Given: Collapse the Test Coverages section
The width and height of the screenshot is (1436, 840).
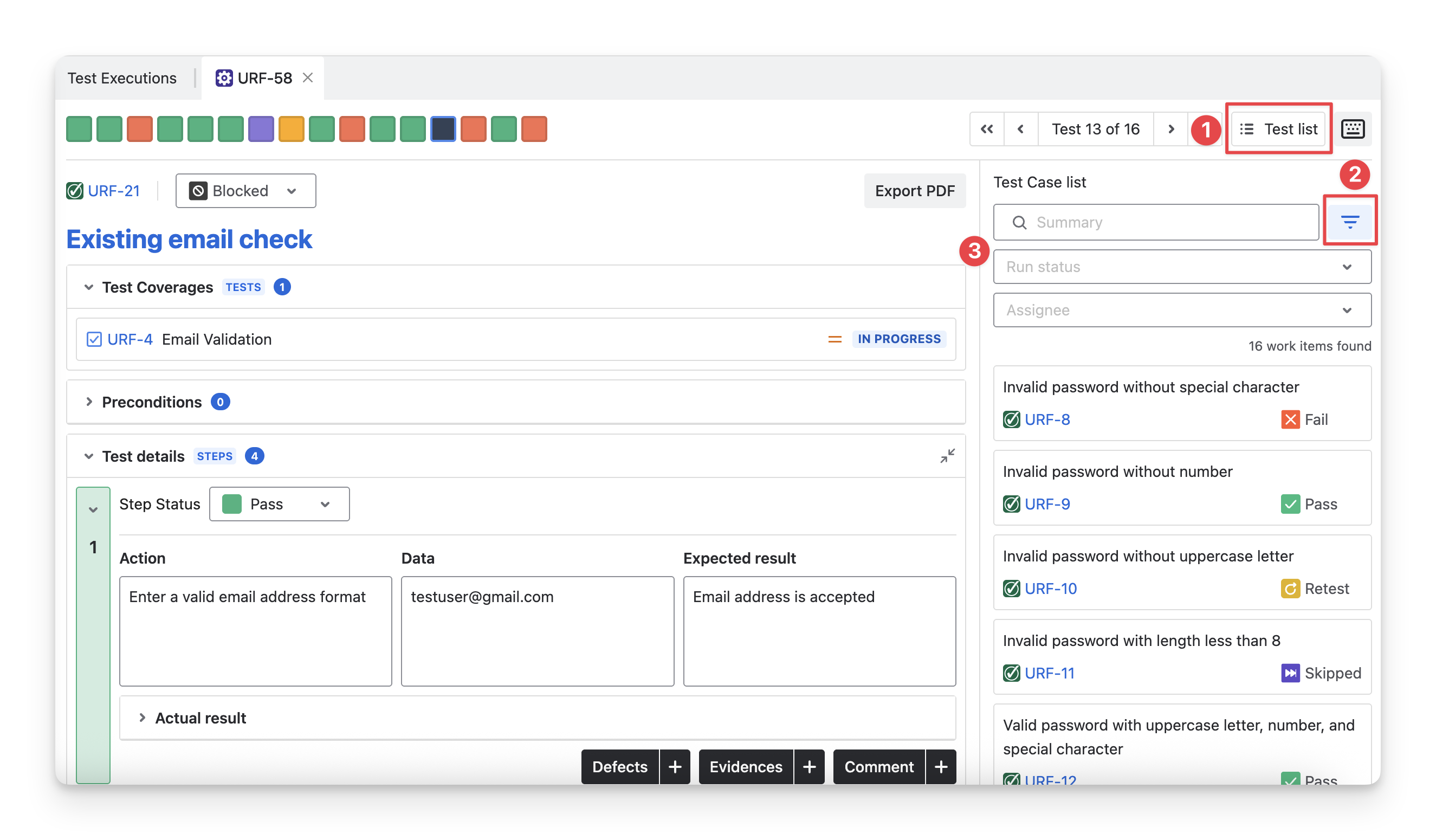Looking at the screenshot, I should 89,287.
